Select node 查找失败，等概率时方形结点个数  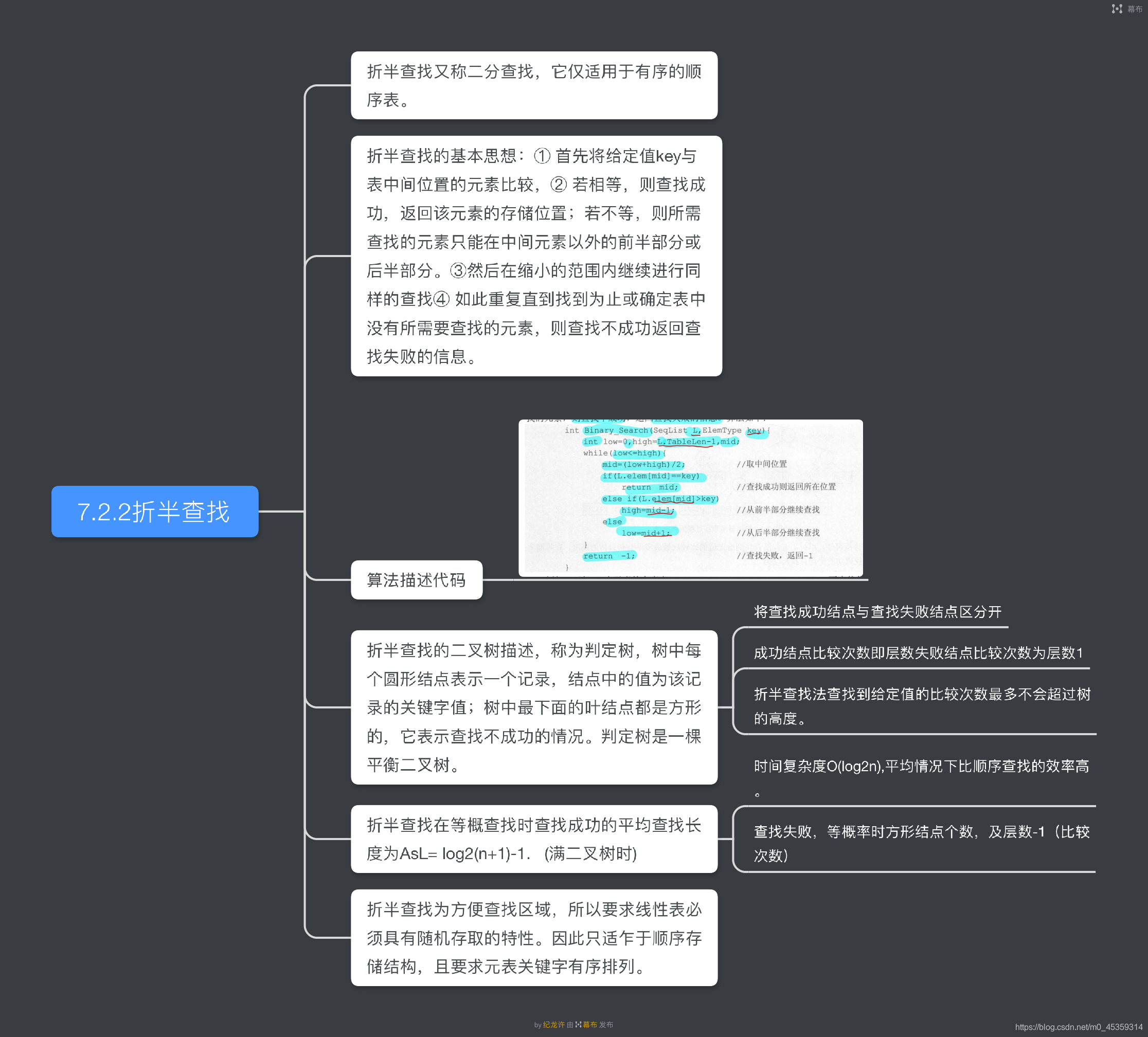(x=921, y=843)
